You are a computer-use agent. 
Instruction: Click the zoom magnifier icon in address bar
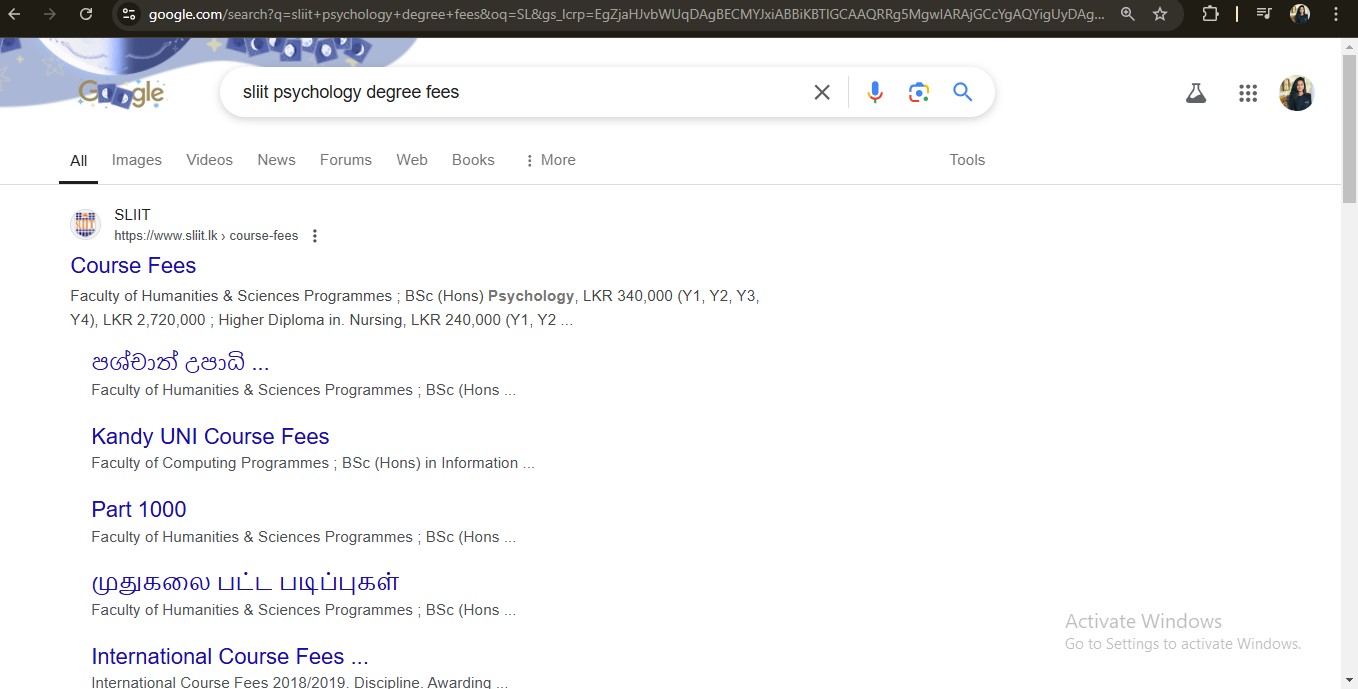(1127, 14)
